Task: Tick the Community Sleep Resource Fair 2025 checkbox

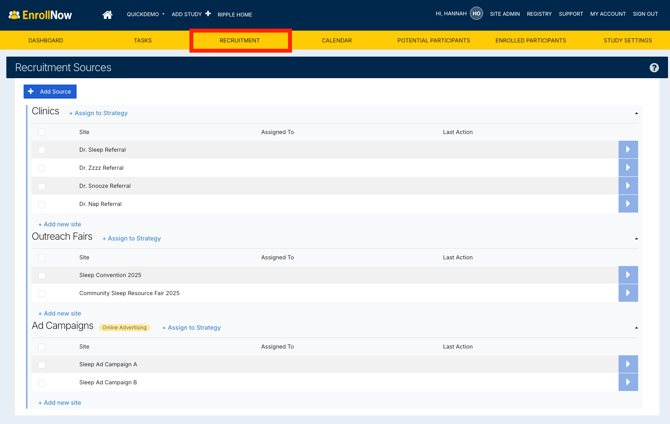Action: click(42, 294)
